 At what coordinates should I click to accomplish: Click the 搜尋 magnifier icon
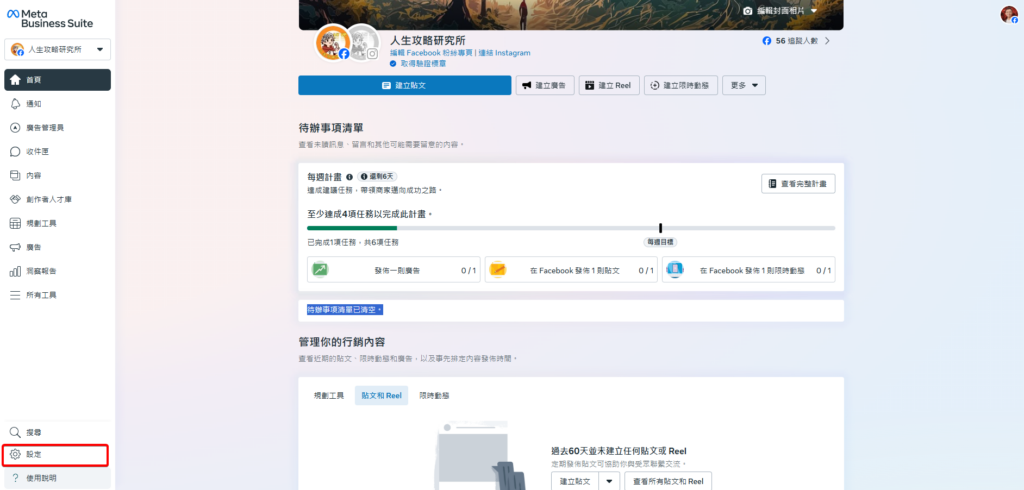coord(15,432)
